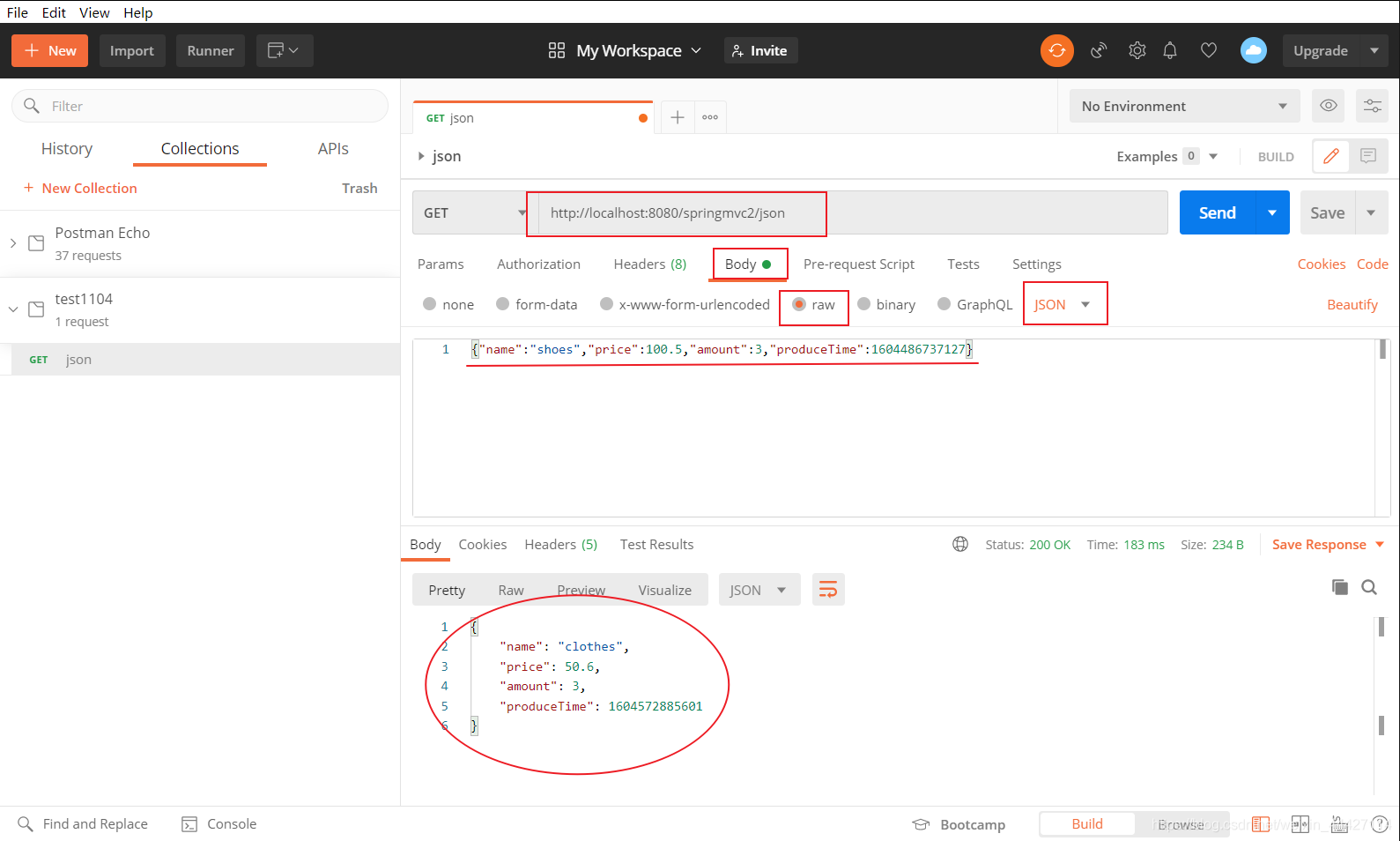Open the capture requests satellite icon

pos(1098,50)
